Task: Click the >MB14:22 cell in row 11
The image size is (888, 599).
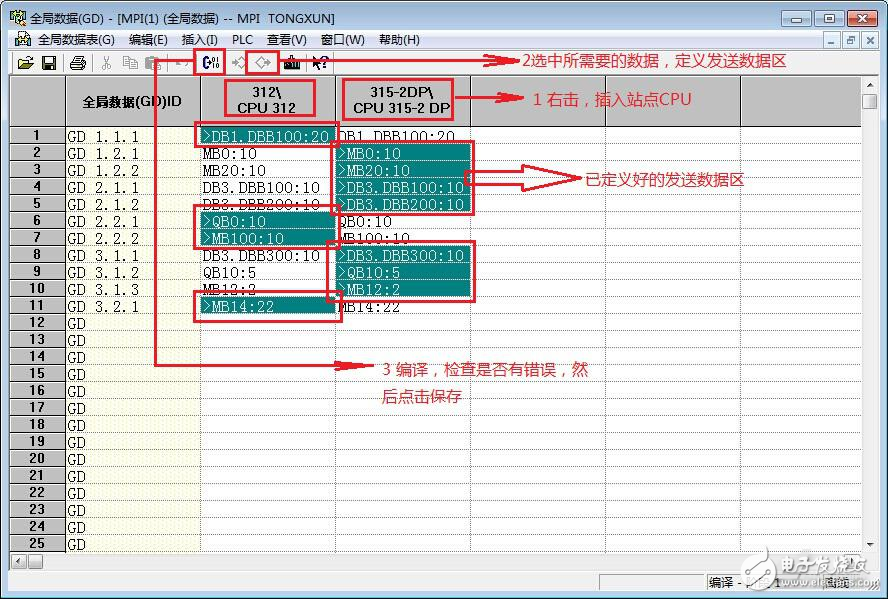Action: click(x=267, y=306)
